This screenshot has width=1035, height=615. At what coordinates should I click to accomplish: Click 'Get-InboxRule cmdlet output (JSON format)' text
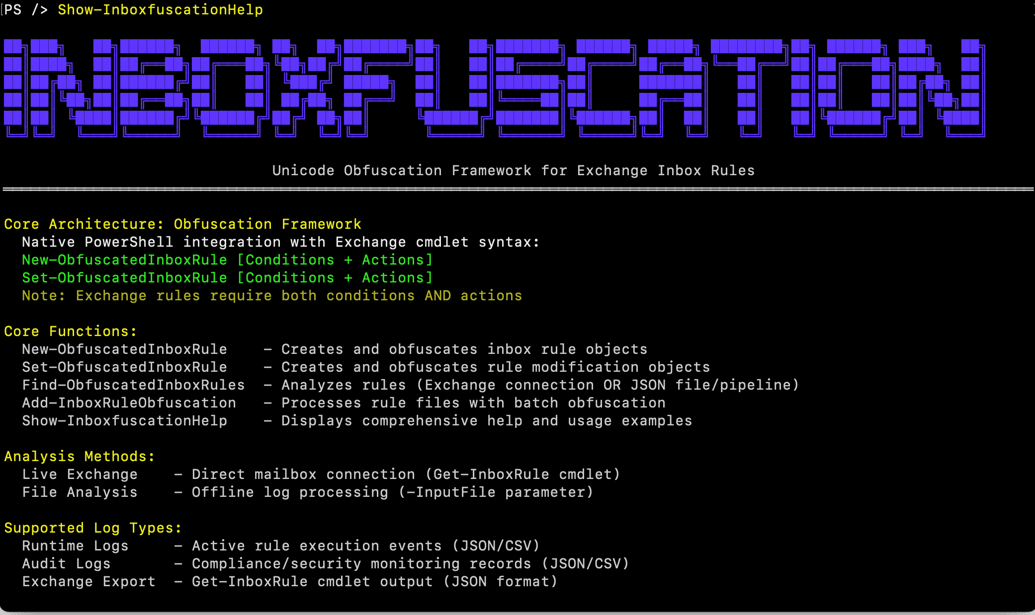click(375, 581)
